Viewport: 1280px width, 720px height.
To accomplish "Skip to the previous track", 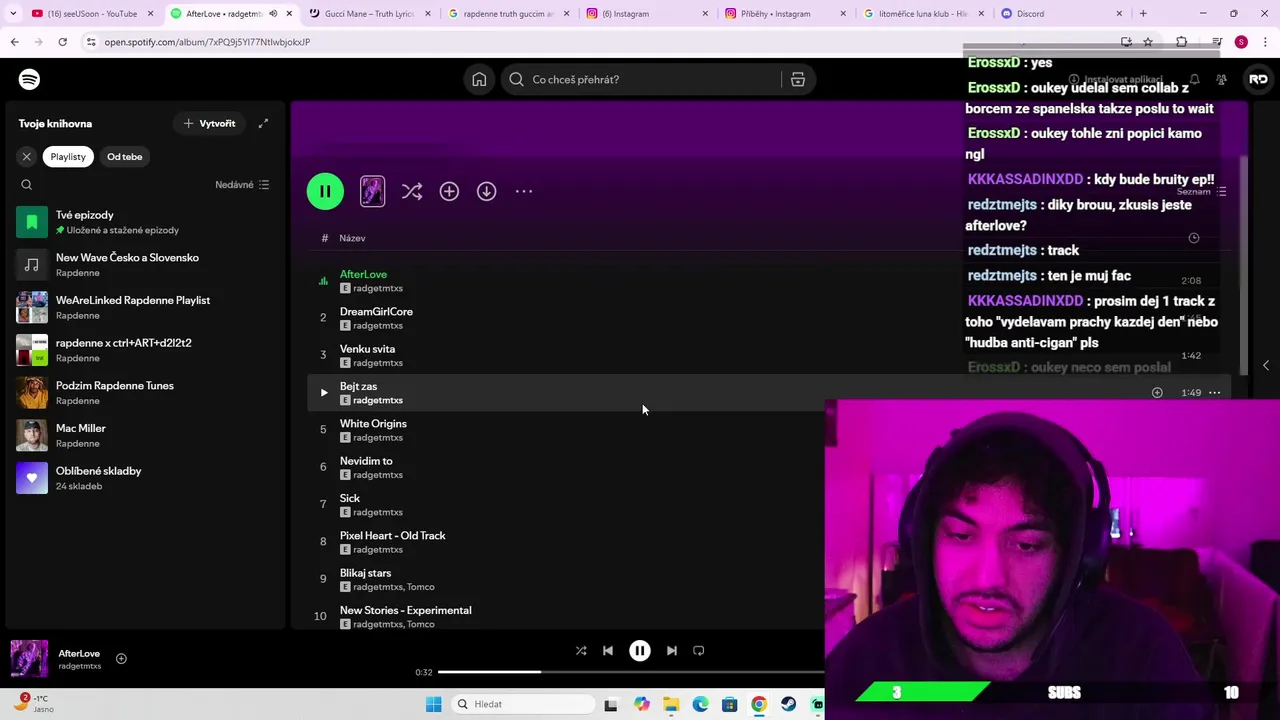I will (608, 650).
